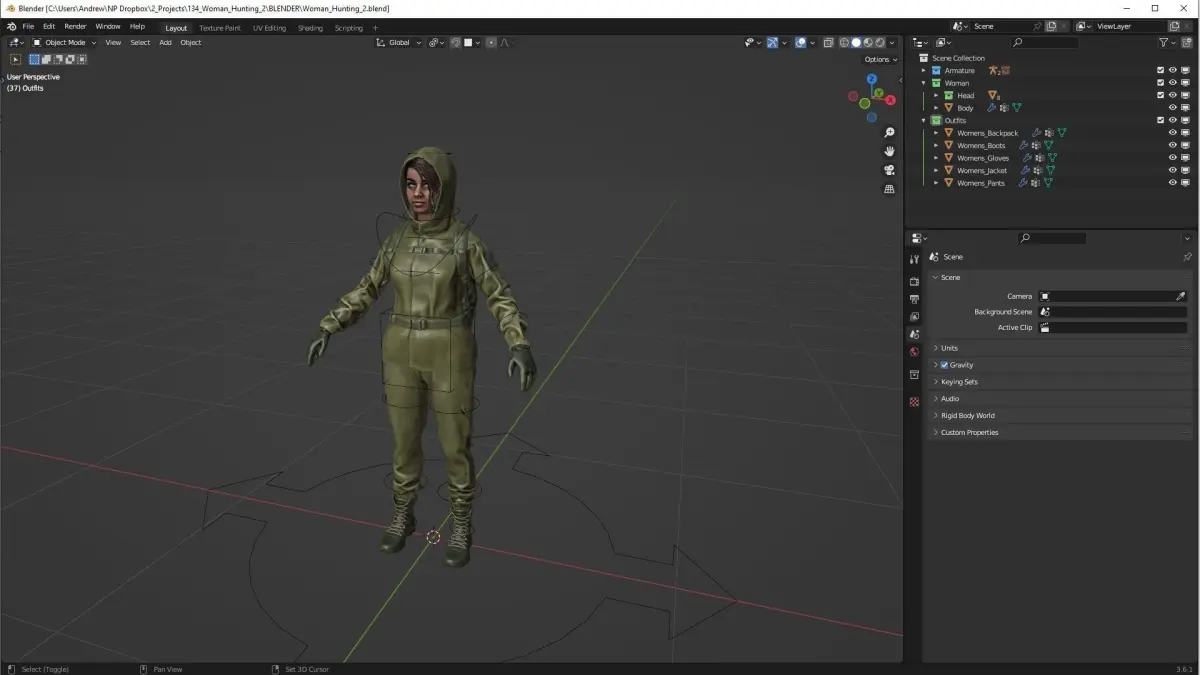
Task: Click the outliner search field
Action: pyautogui.click(x=1045, y=43)
